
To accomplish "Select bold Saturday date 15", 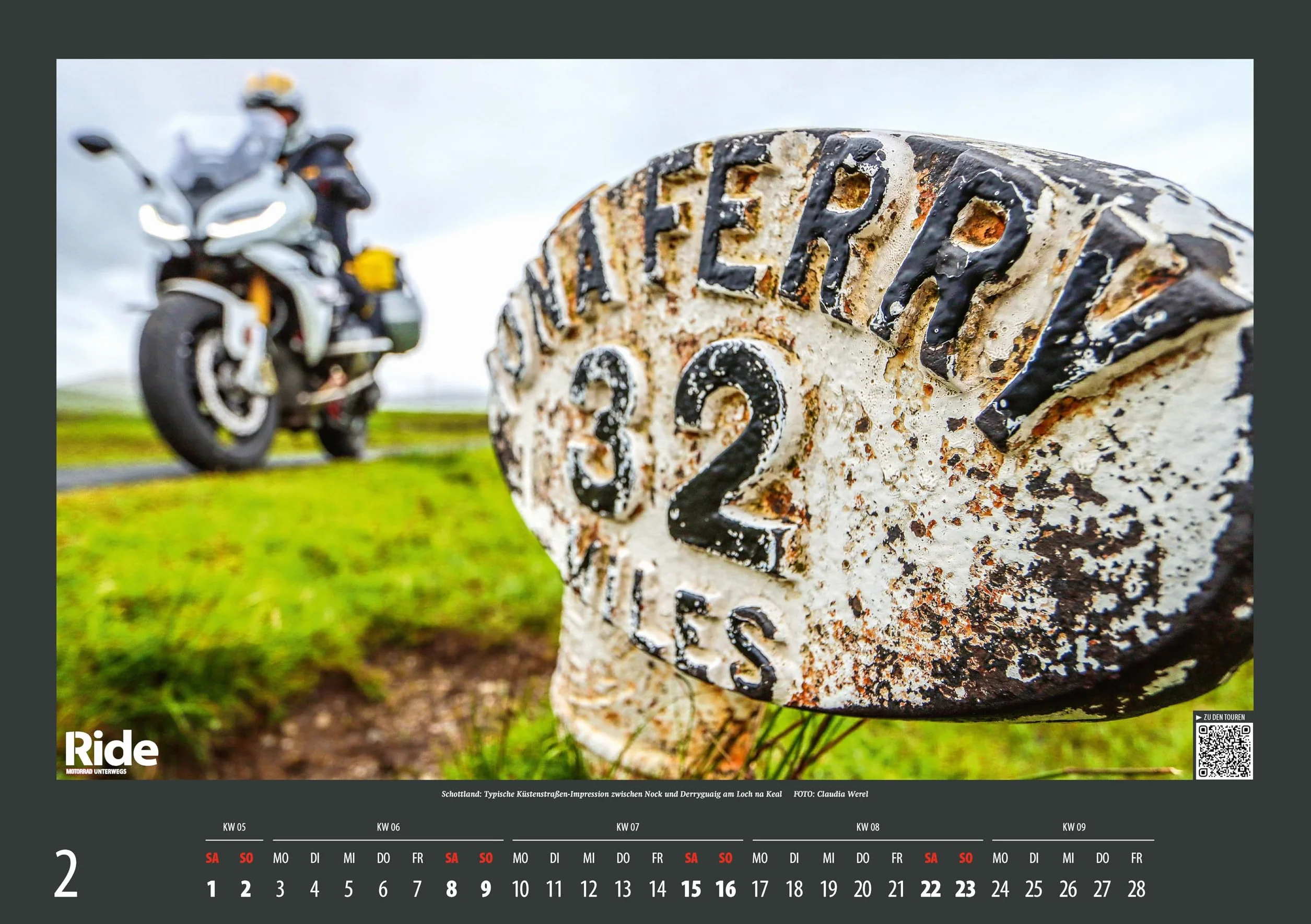I will point(692,889).
